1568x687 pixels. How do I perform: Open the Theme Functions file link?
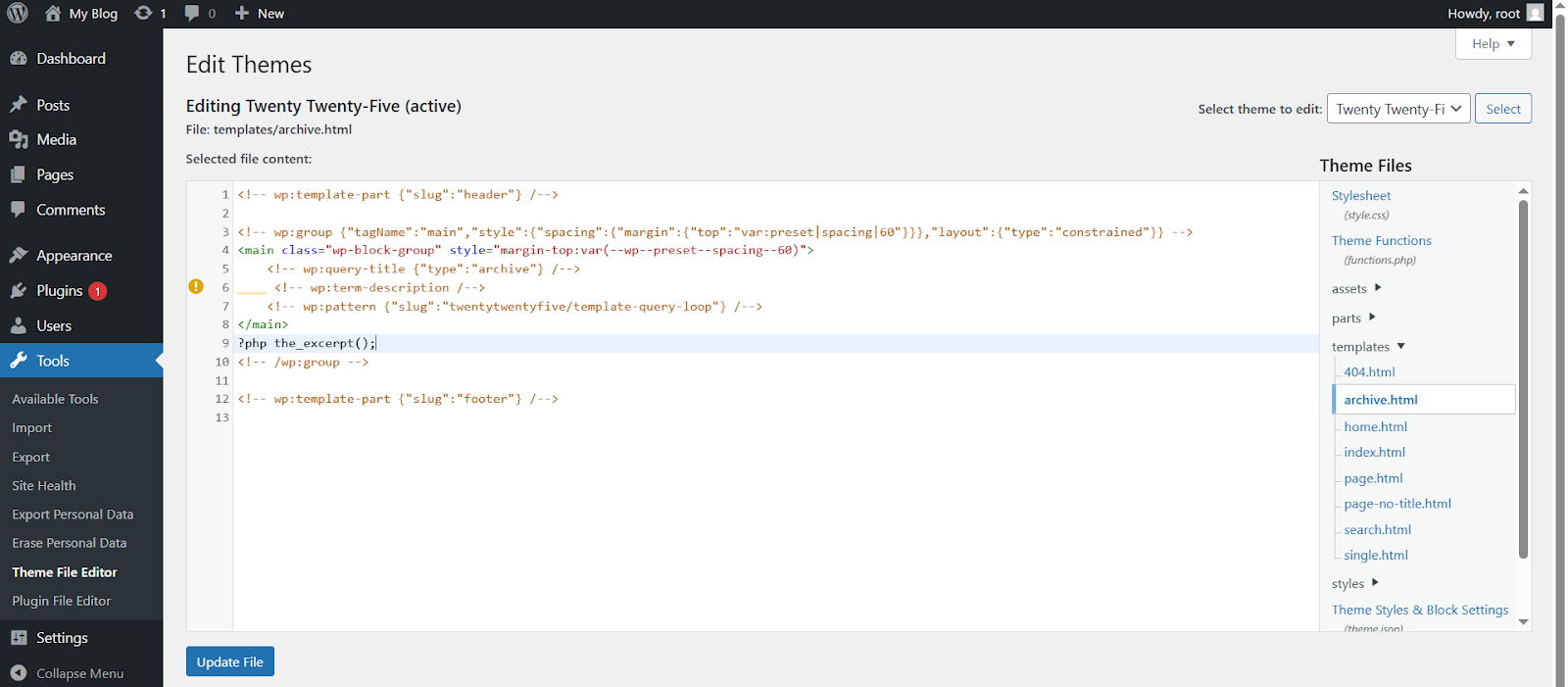1382,240
